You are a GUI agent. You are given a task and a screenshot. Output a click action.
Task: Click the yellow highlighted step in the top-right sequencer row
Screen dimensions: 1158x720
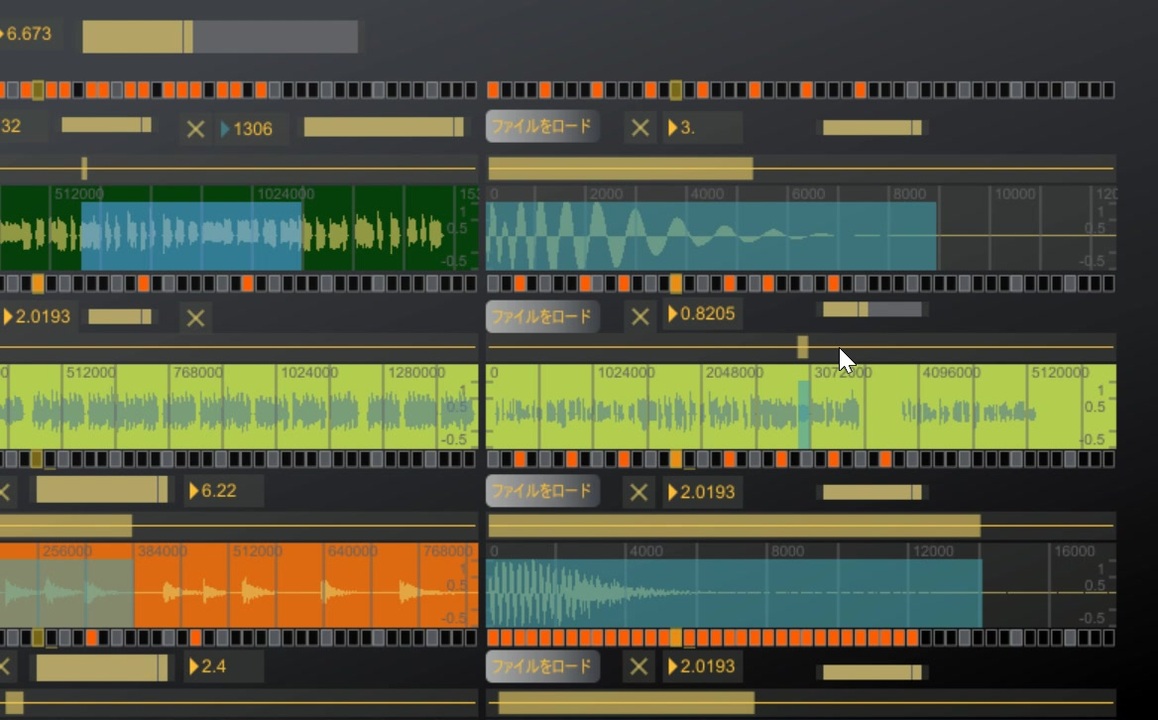click(x=676, y=90)
